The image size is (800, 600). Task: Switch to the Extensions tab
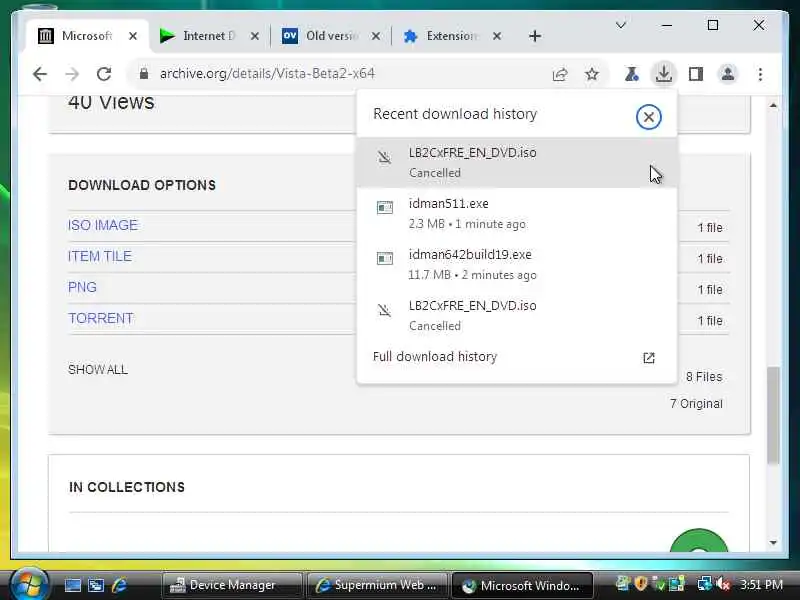[x=452, y=36]
